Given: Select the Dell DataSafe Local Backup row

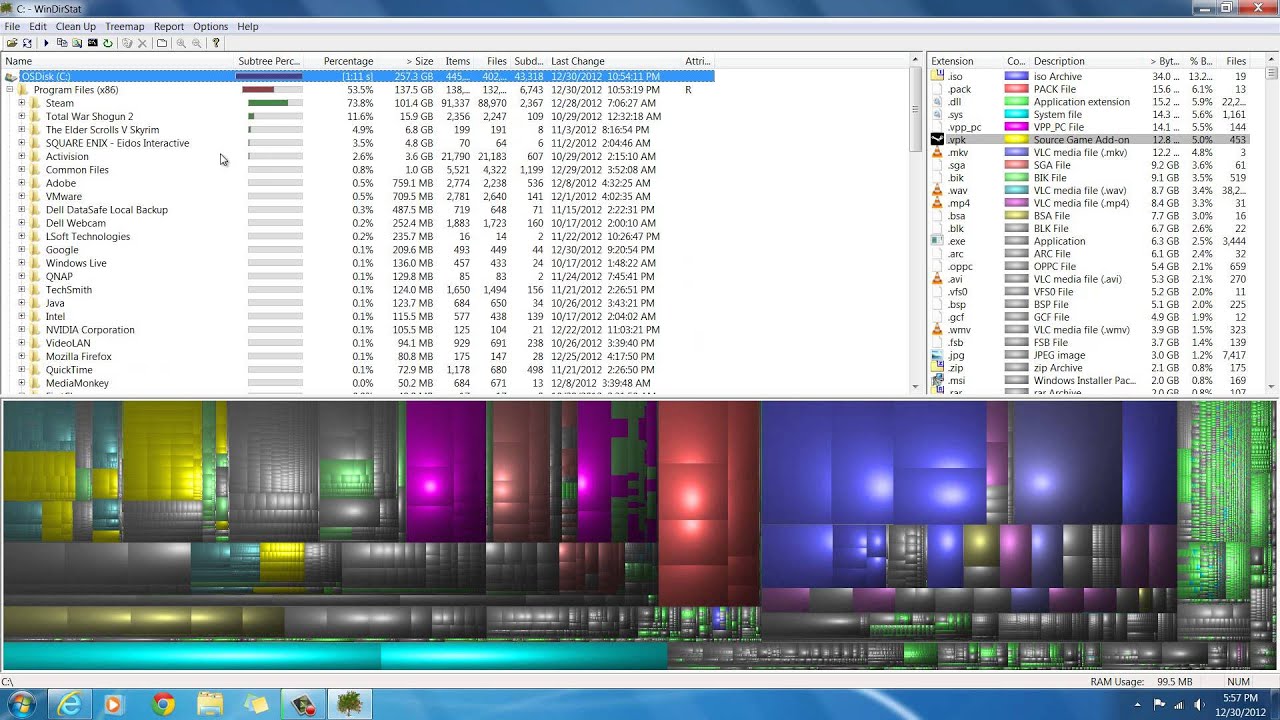Looking at the screenshot, I should tap(358, 210).
